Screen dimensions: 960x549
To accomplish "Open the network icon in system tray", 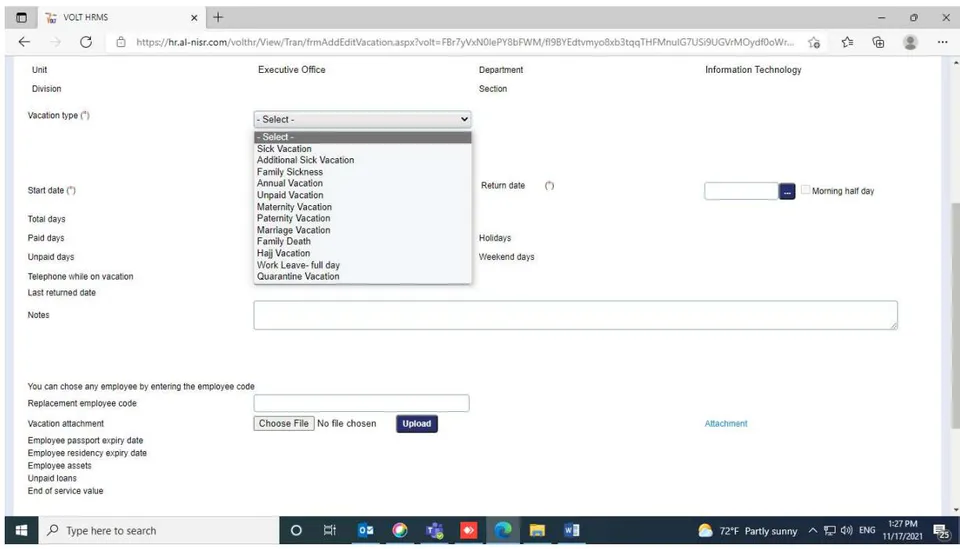I will pyautogui.click(x=830, y=531).
